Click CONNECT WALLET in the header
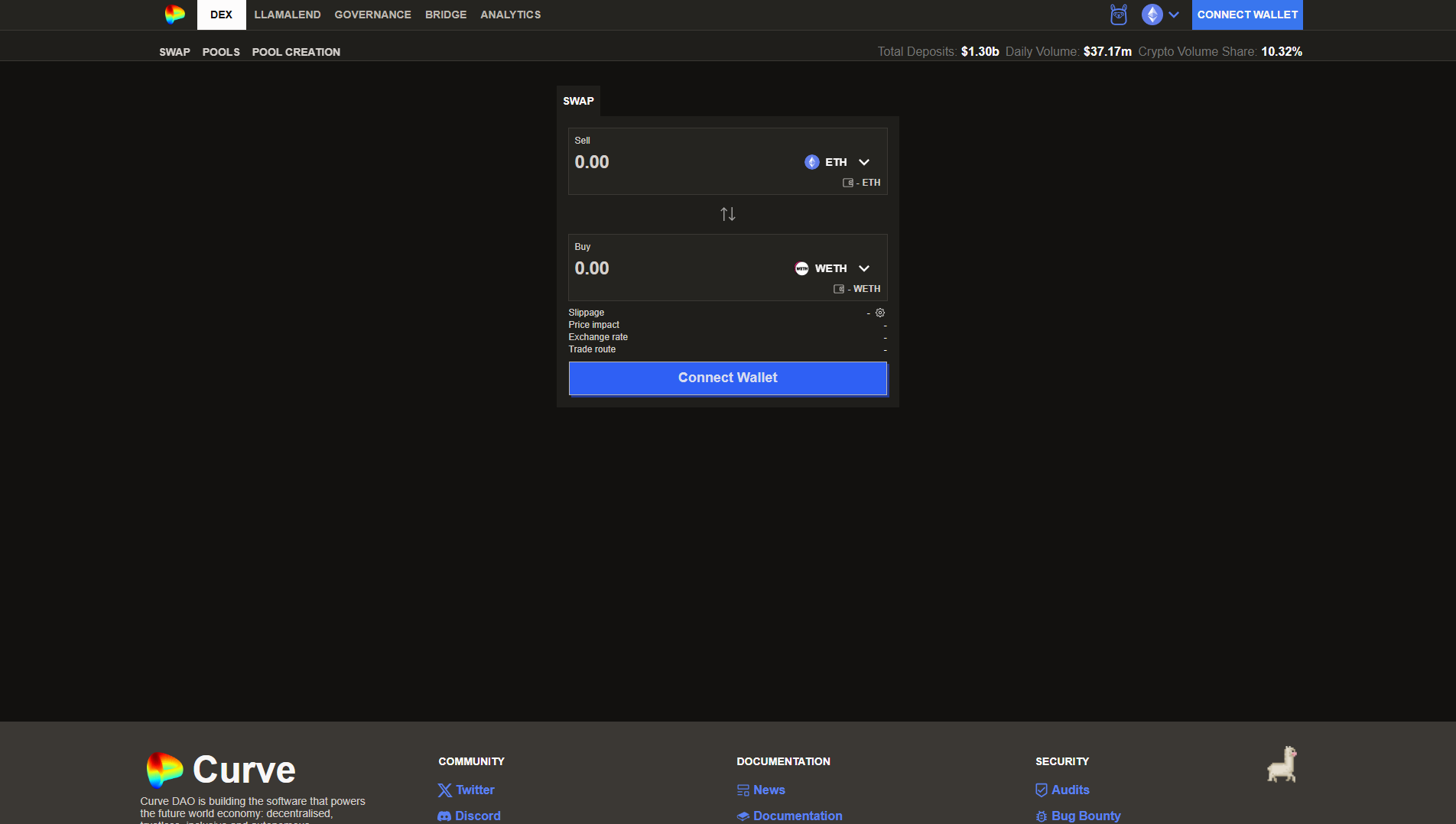 point(1247,15)
